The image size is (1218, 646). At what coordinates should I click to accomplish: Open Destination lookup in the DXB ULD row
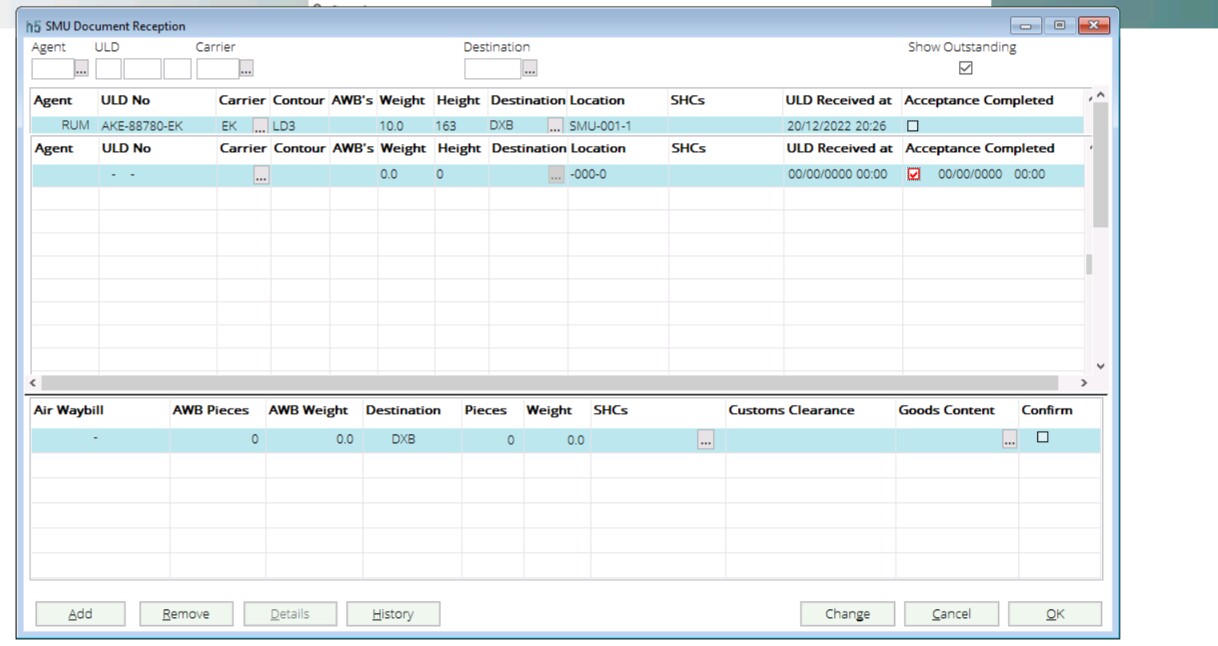point(556,127)
